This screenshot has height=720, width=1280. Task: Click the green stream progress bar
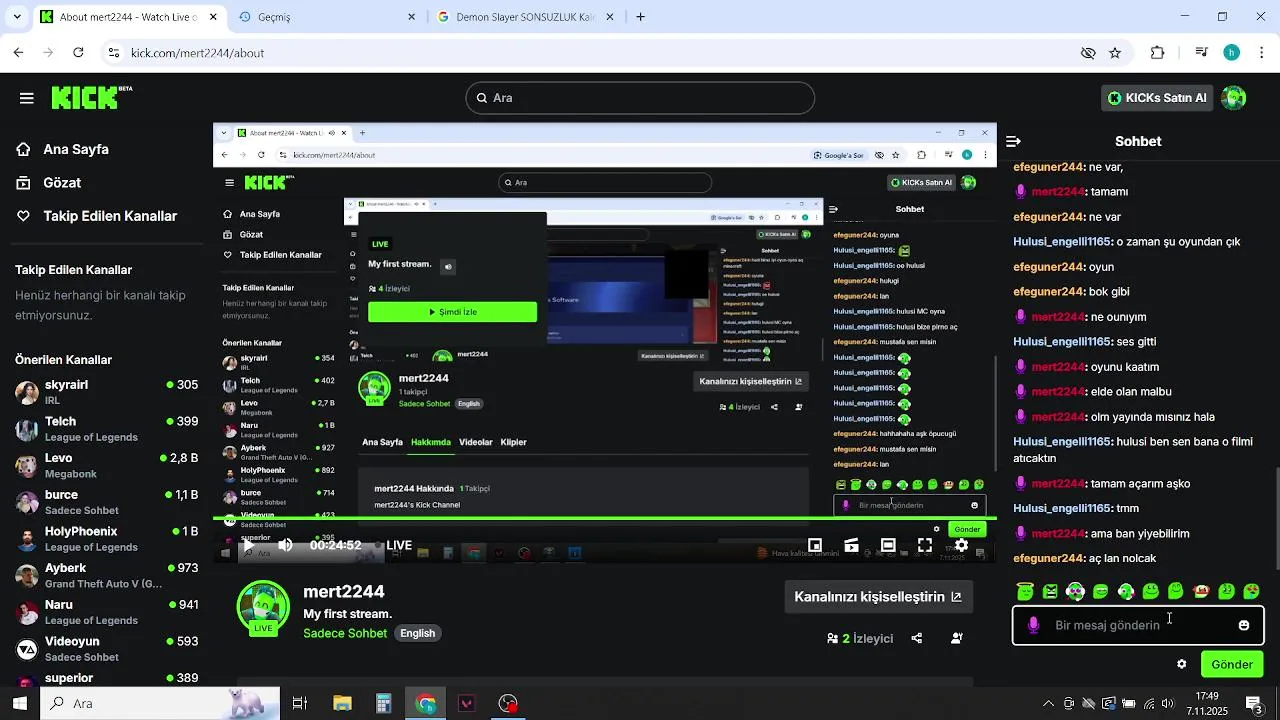[605, 520]
